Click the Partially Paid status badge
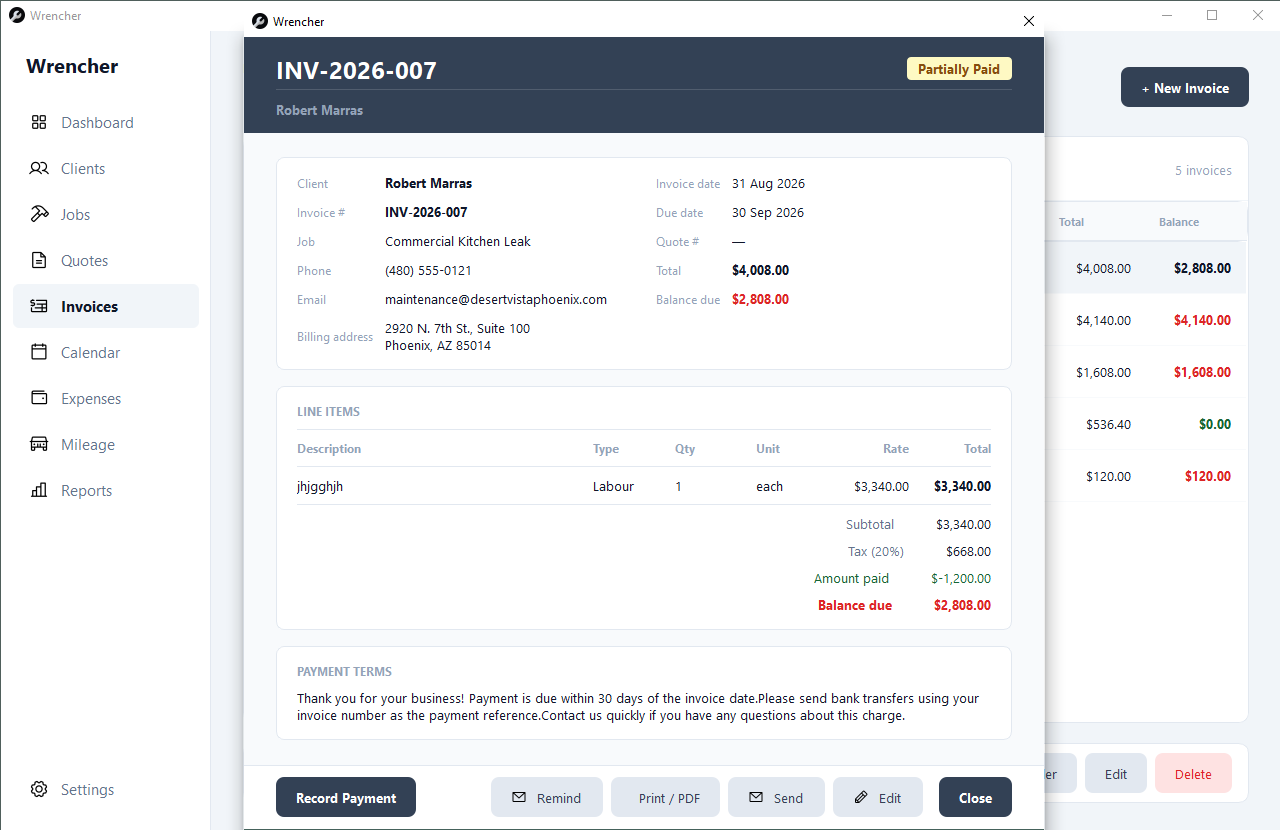Image resolution: width=1280 pixels, height=830 pixels. (x=959, y=69)
